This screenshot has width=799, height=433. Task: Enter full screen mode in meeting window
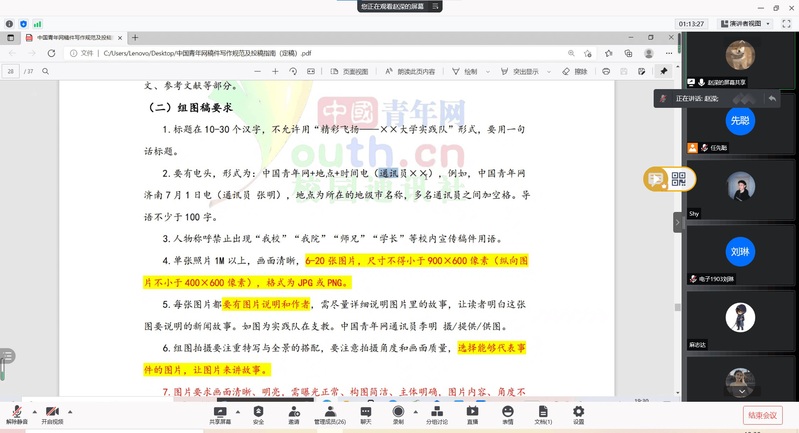(786, 23)
